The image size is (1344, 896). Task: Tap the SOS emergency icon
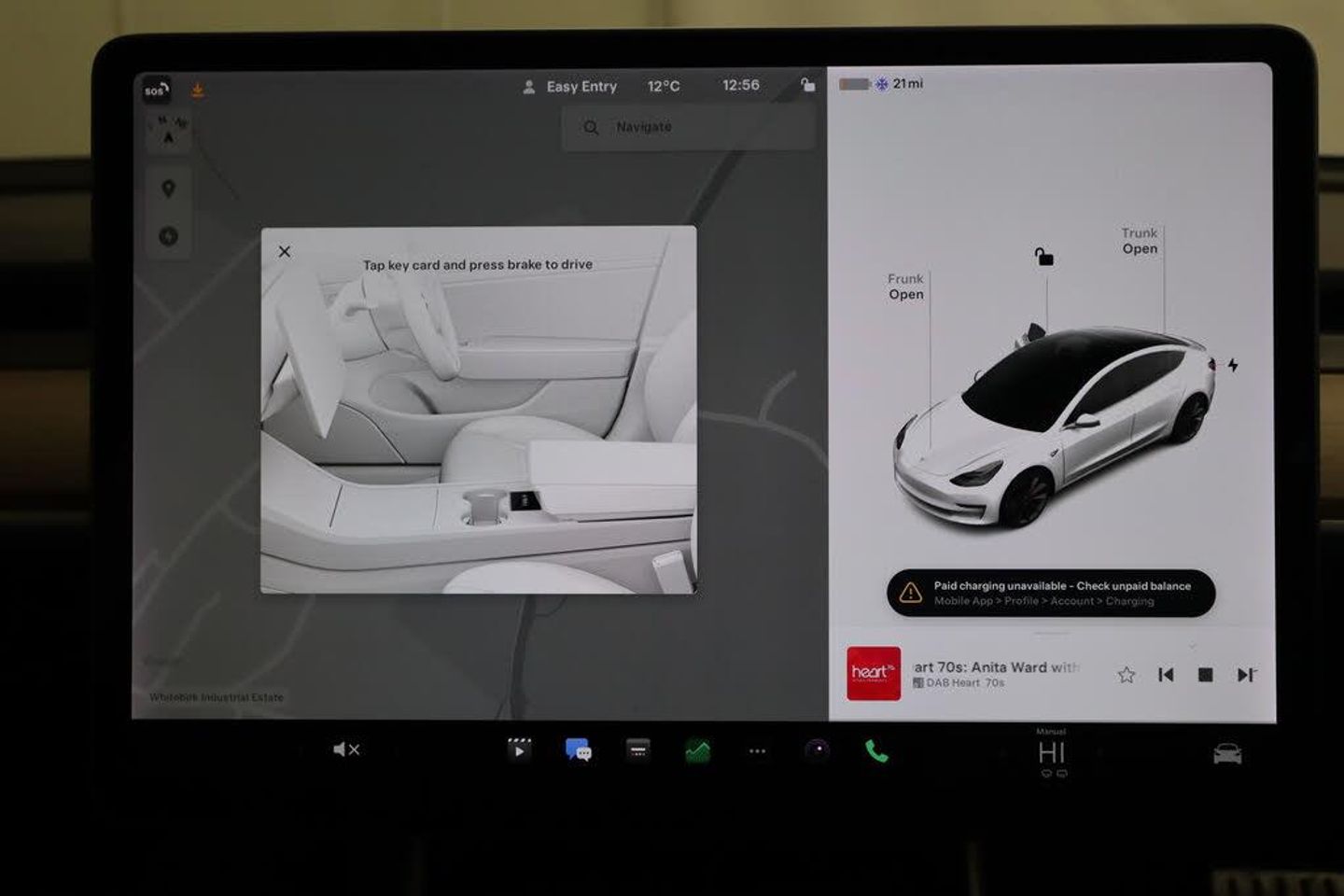(156, 91)
